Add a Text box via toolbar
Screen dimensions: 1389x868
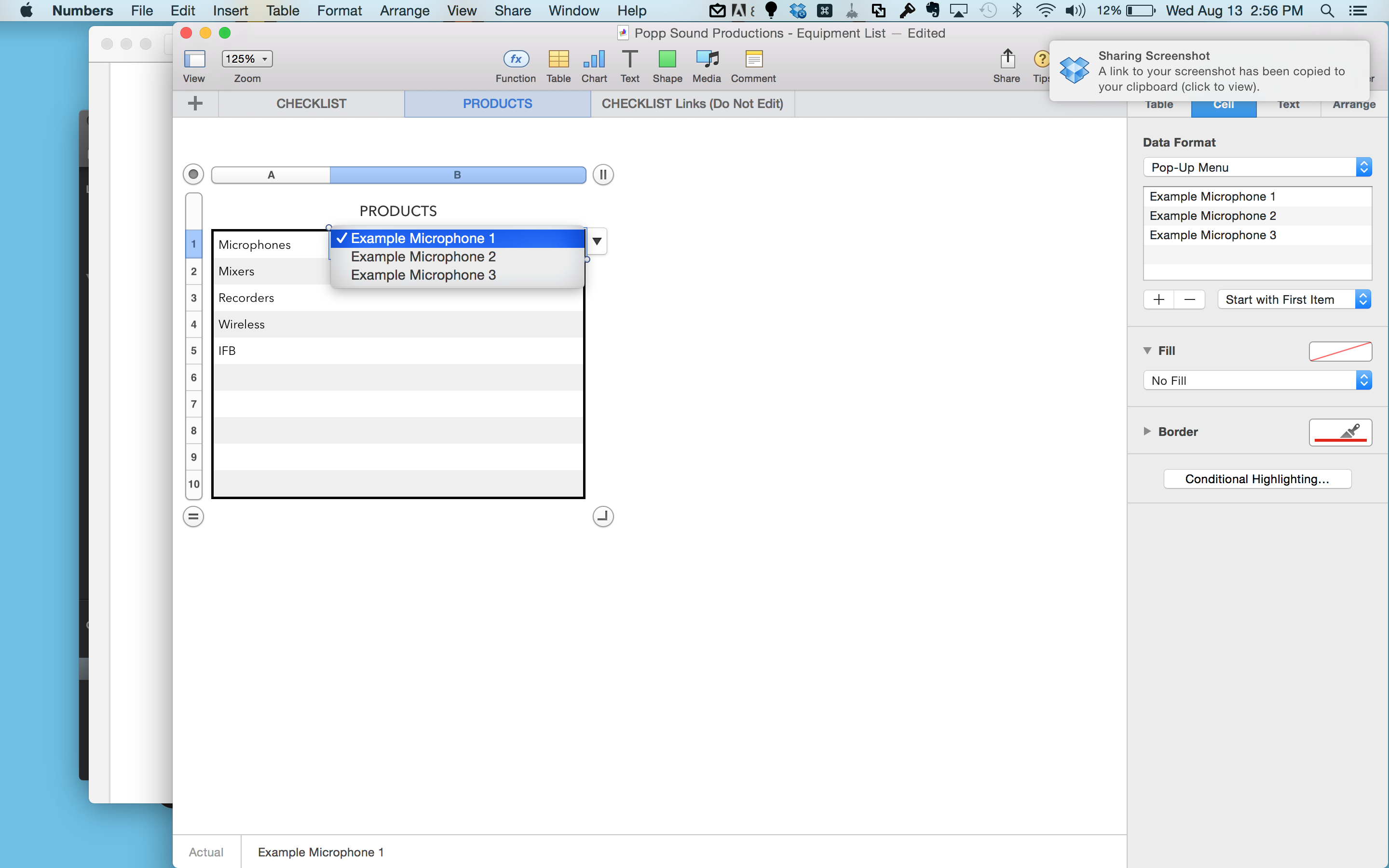click(630, 59)
